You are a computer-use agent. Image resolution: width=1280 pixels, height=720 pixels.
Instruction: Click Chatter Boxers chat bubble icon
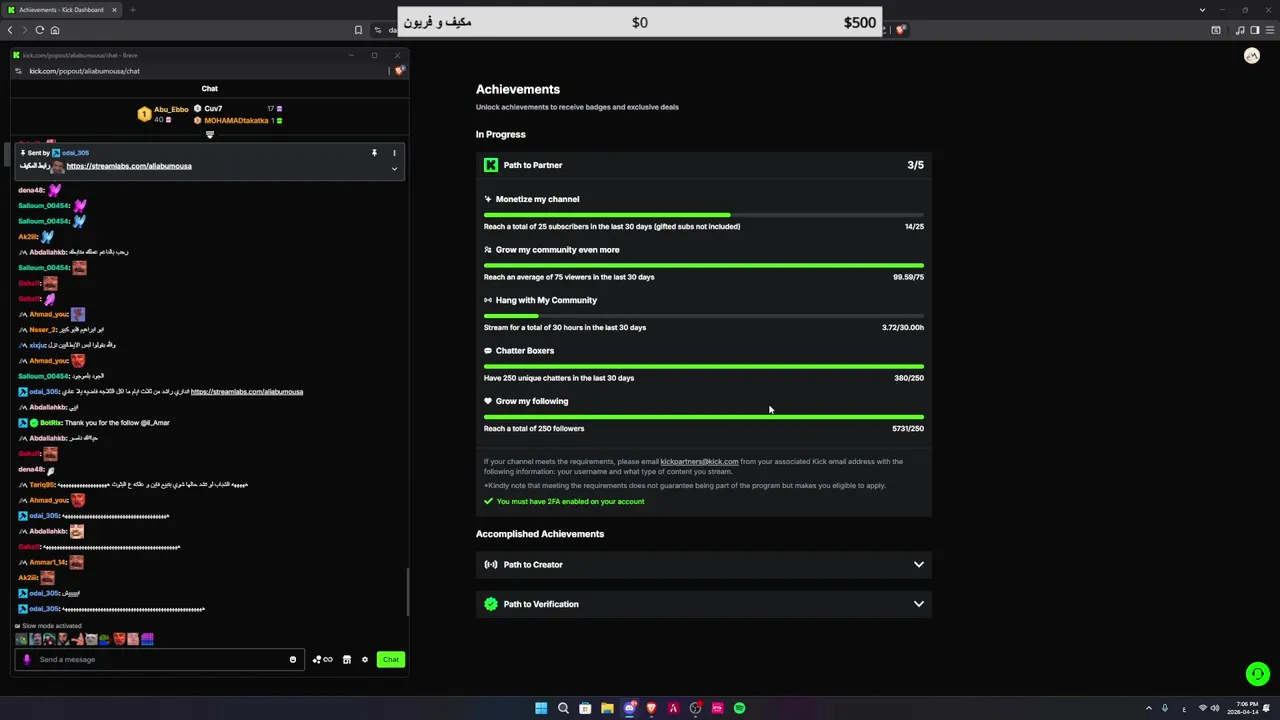click(x=488, y=351)
